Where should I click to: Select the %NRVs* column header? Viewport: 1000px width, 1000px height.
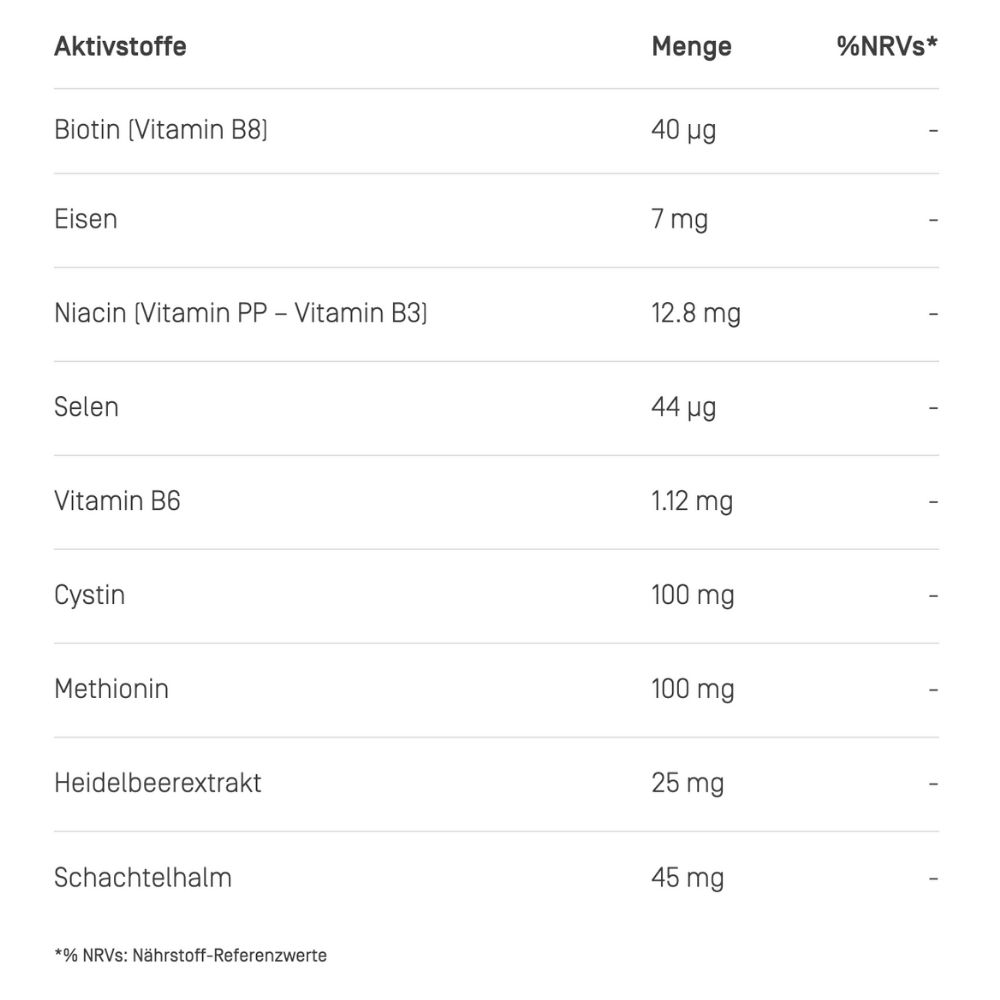887,46
